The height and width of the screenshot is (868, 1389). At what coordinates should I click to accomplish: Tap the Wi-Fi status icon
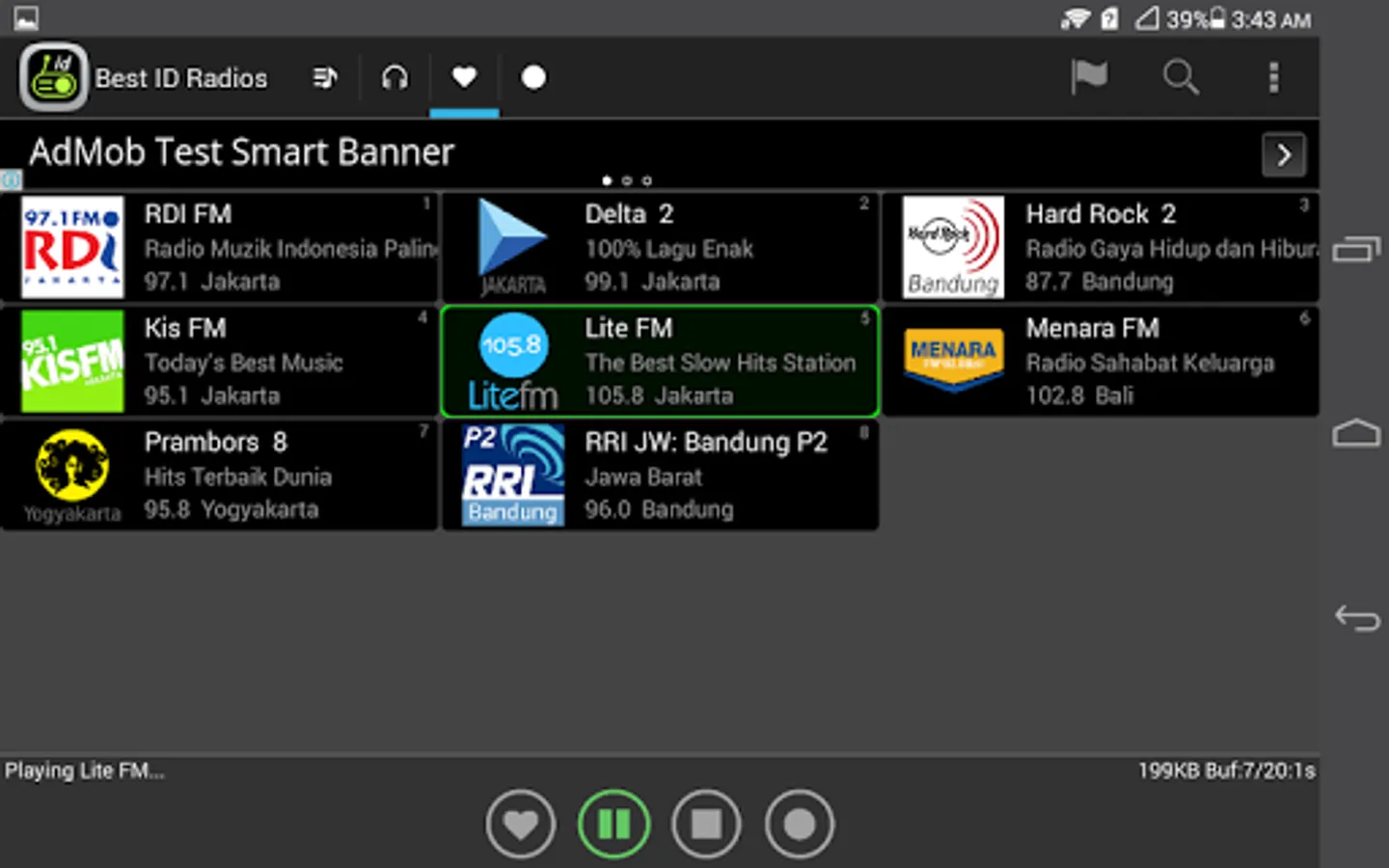[x=1076, y=18]
